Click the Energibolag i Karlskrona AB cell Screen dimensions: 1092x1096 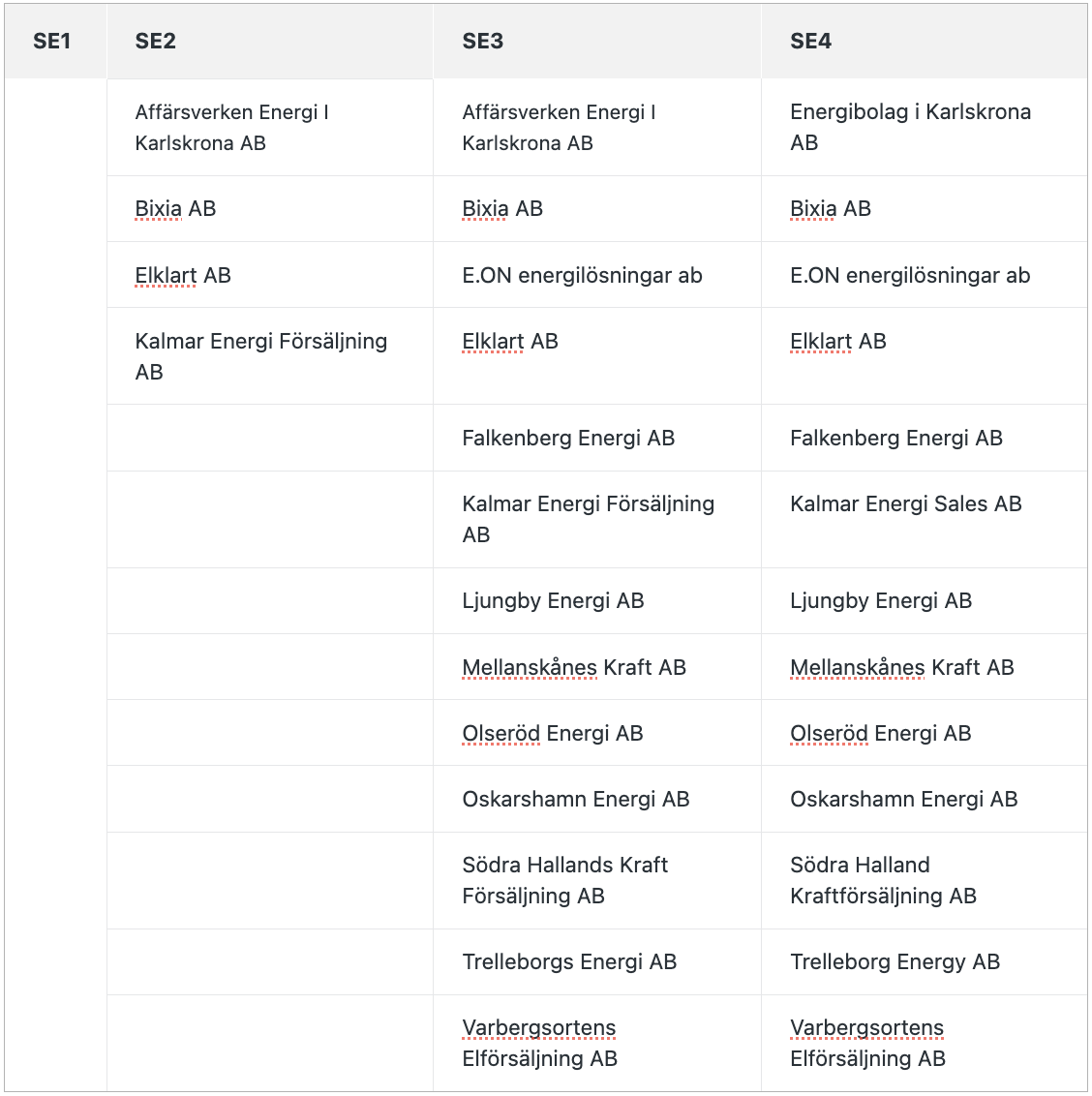click(x=925, y=127)
